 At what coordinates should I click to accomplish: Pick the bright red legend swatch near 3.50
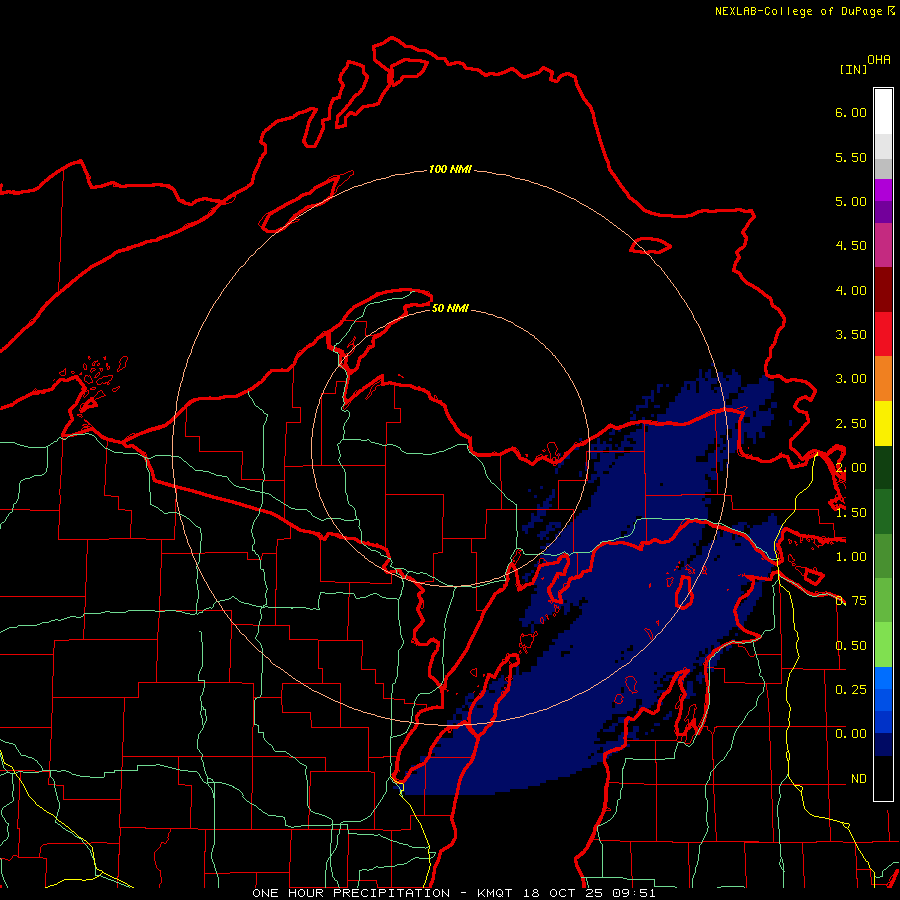883,334
